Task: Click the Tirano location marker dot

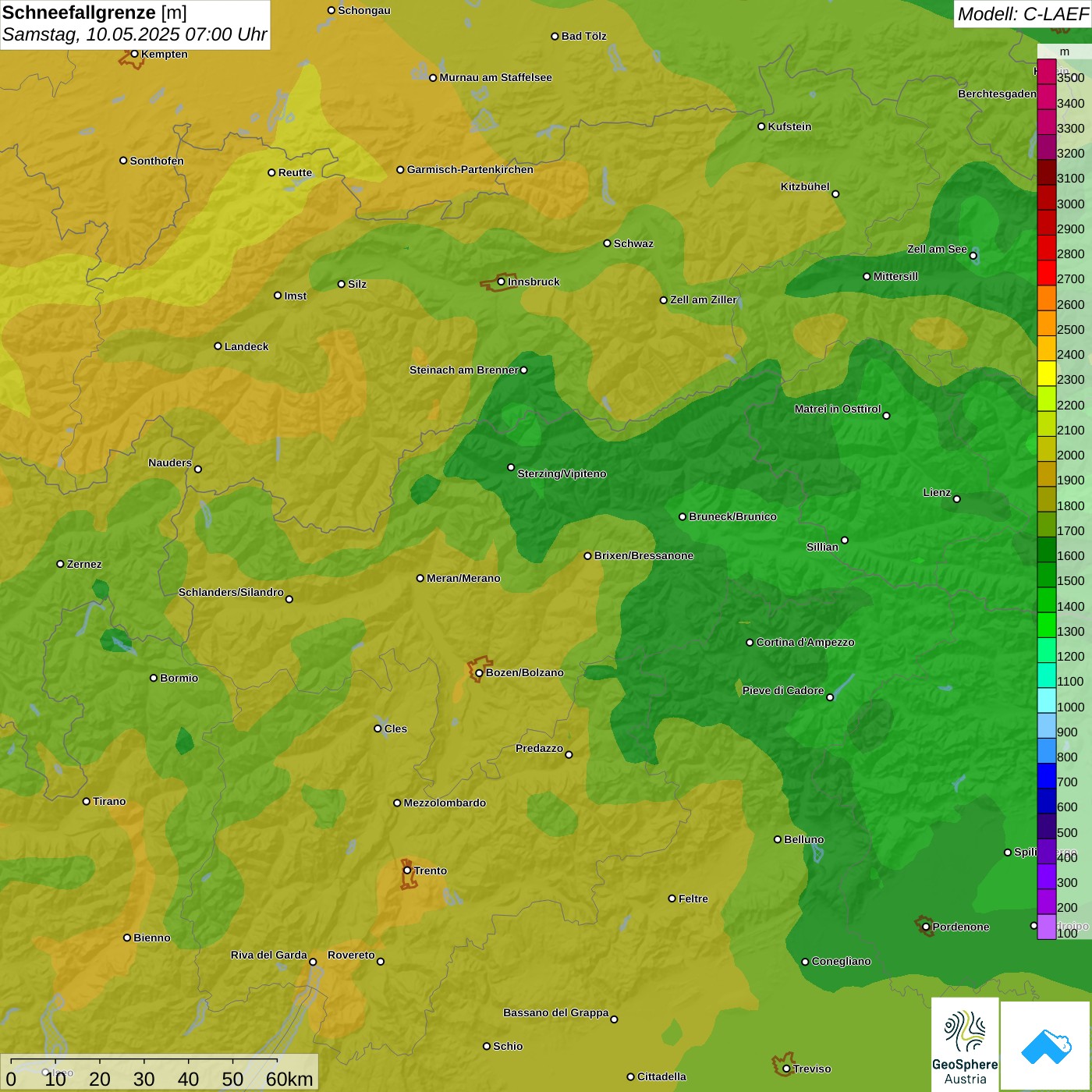Action: click(87, 801)
